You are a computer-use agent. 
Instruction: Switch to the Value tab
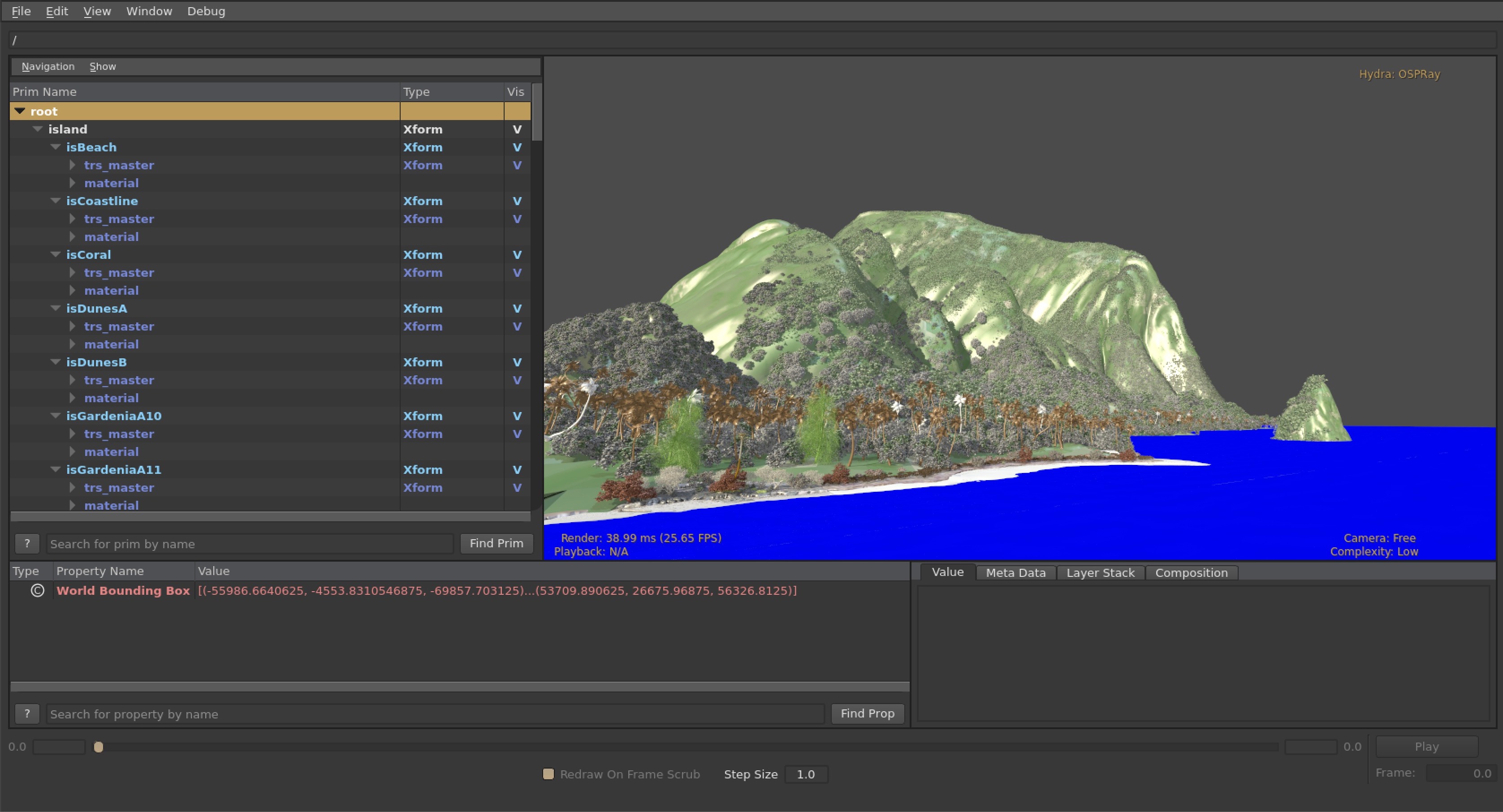coord(947,572)
